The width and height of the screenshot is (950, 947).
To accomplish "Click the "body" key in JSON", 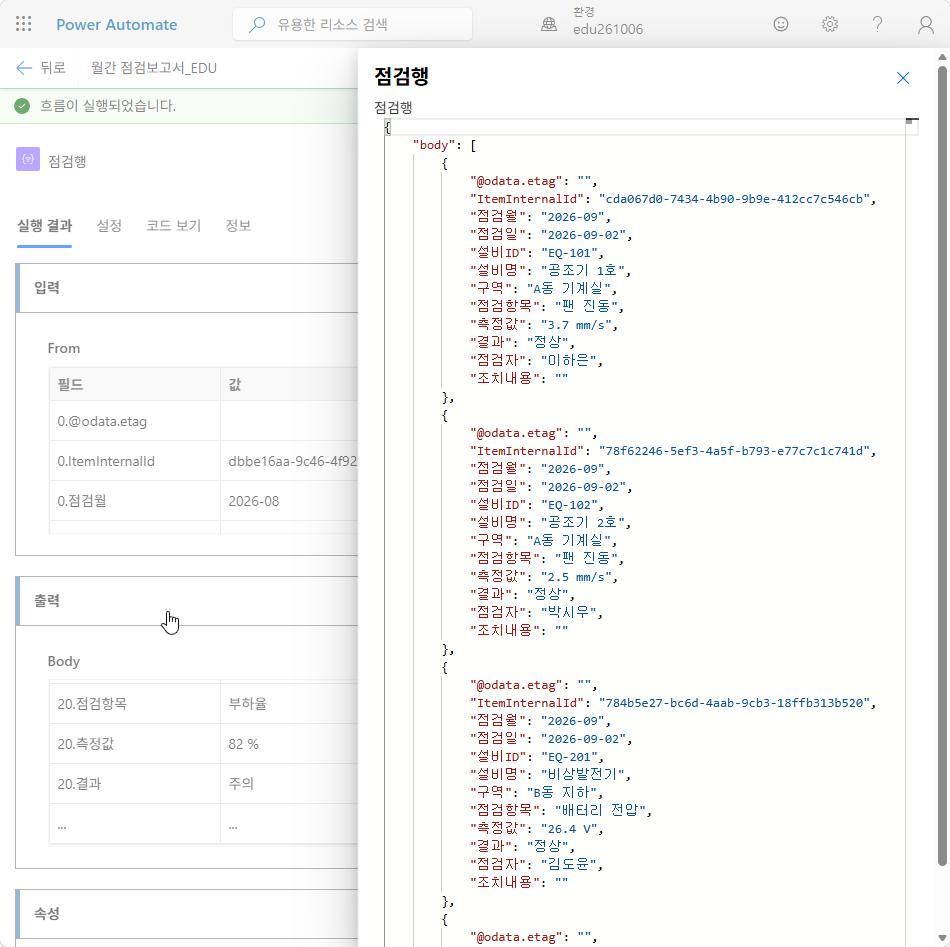I will 434,145.
